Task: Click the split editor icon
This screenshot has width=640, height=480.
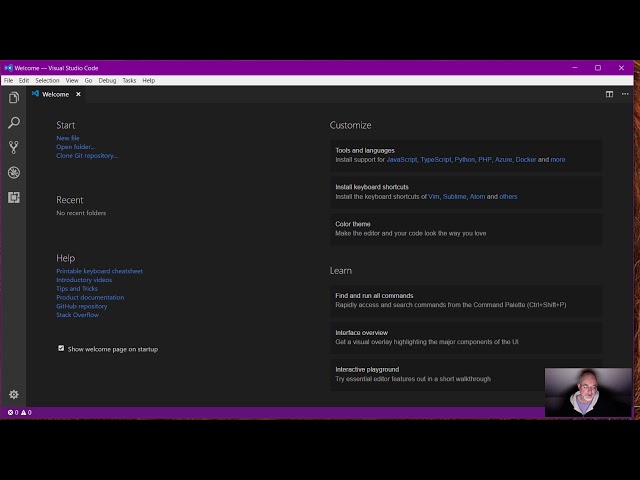Action: tap(609, 94)
